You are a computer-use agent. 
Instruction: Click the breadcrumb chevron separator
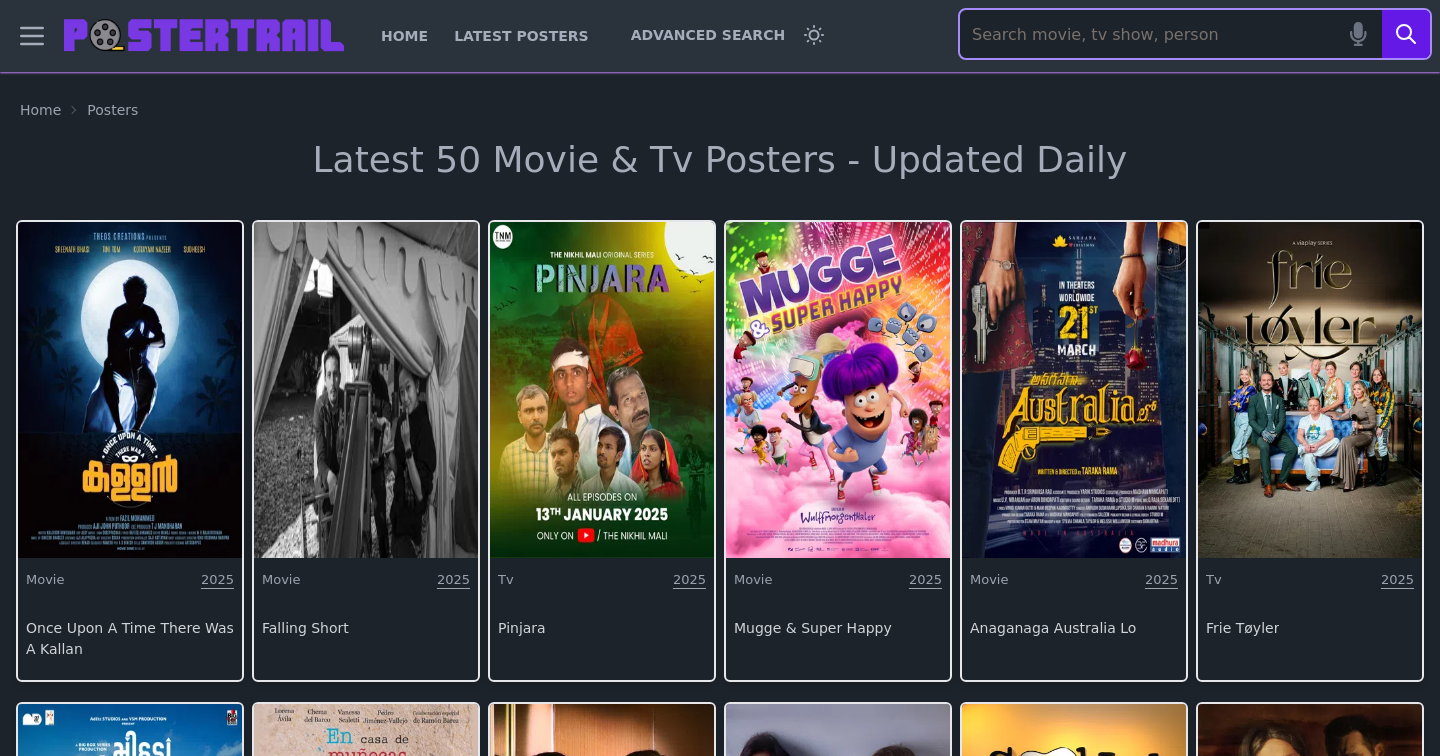tap(74, 110)
